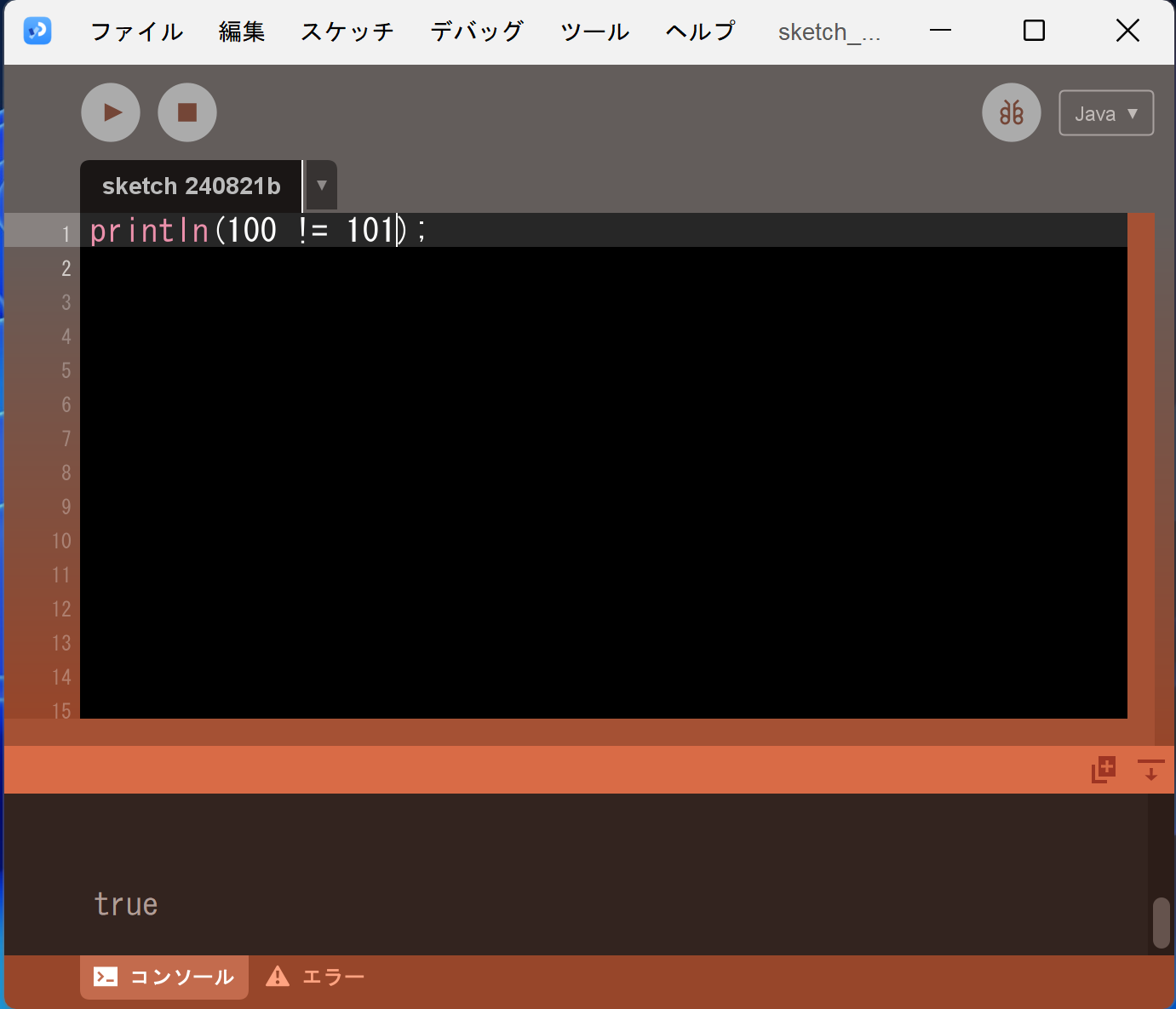
Task: Switch to the エラー tab
Action: 315,977
